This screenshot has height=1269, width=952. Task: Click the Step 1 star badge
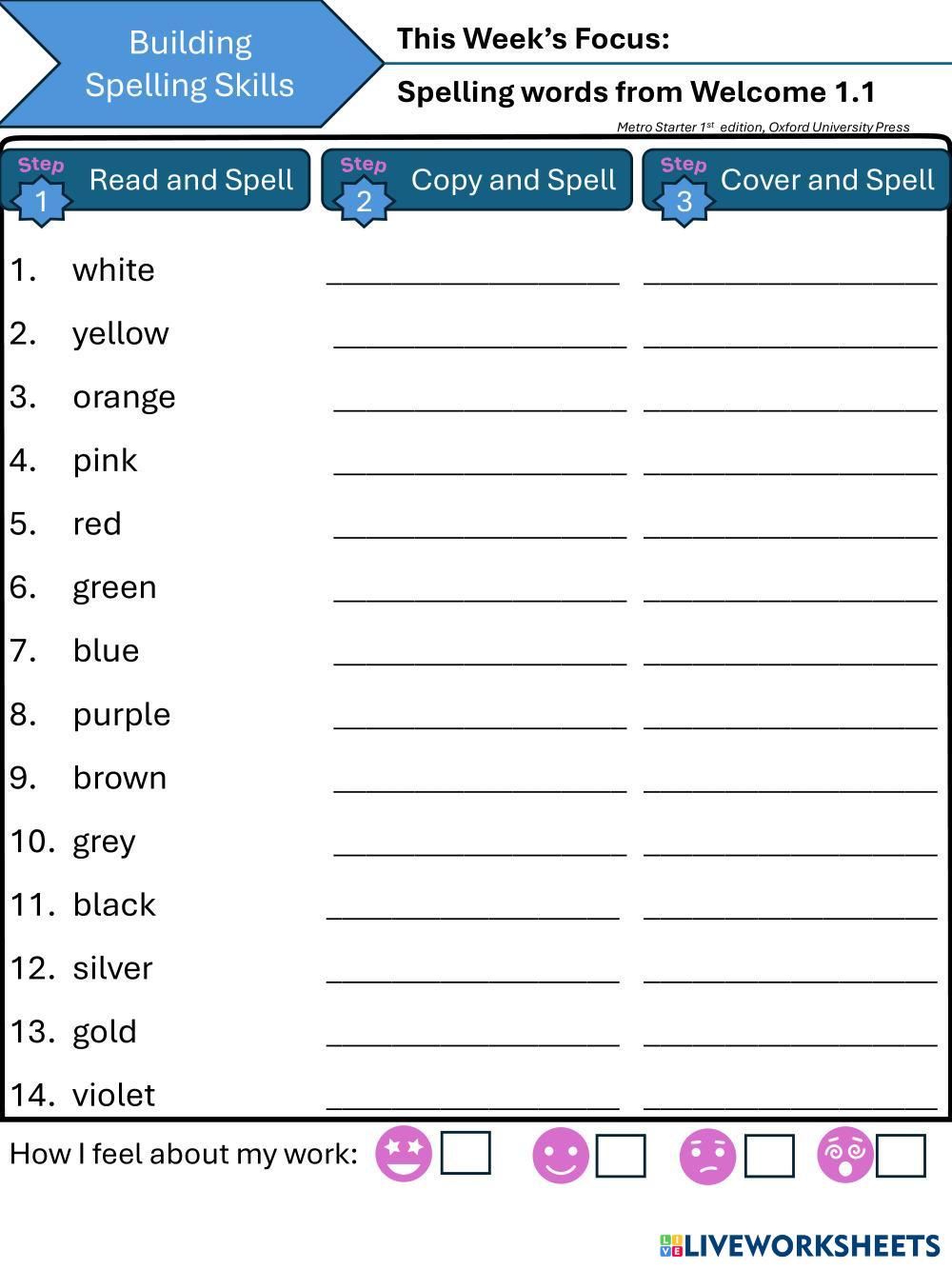click(x=41, y=200)
